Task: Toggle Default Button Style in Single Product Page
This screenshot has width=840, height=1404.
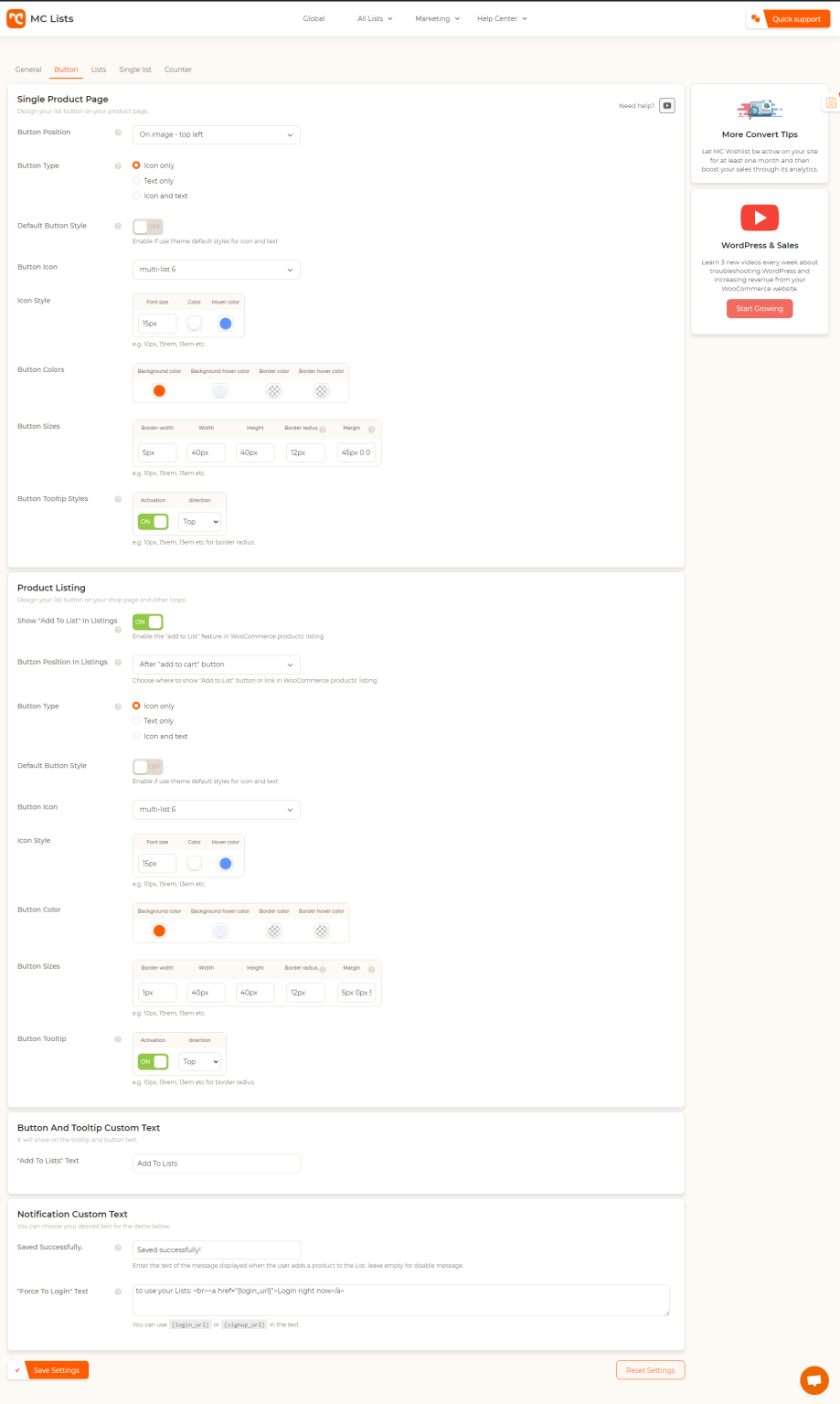Action: [147, 227]
